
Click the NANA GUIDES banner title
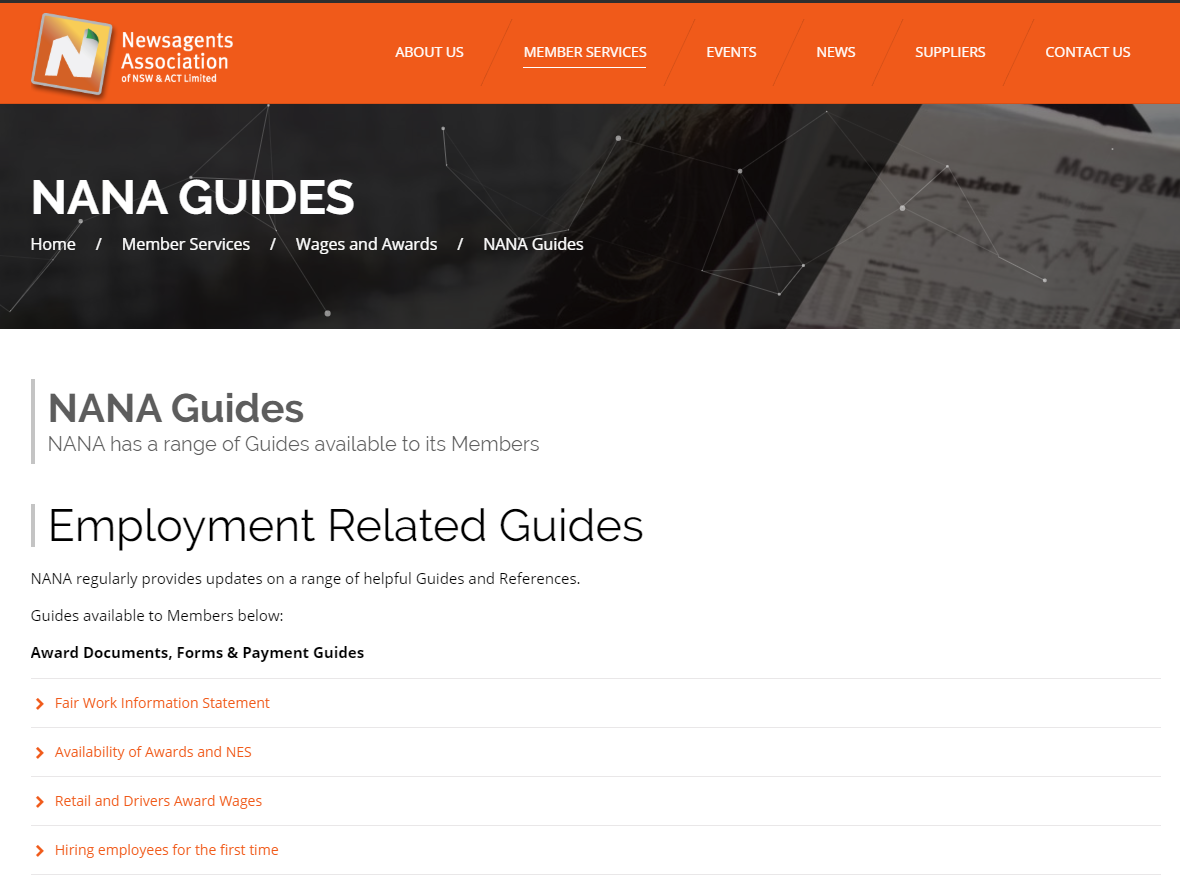click(x=193, y=197)
